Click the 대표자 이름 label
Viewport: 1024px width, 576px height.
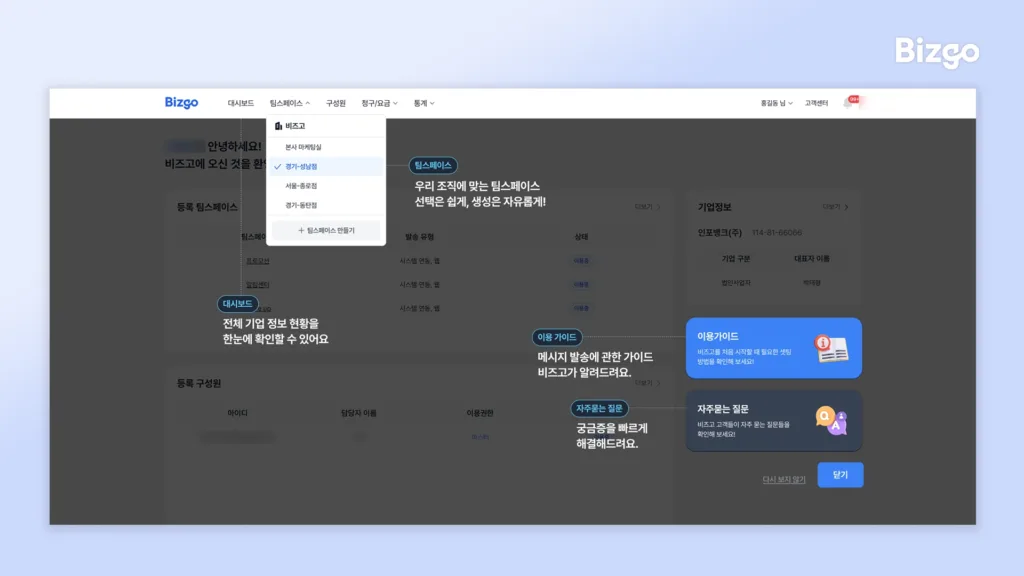click(x=812, y=259)
